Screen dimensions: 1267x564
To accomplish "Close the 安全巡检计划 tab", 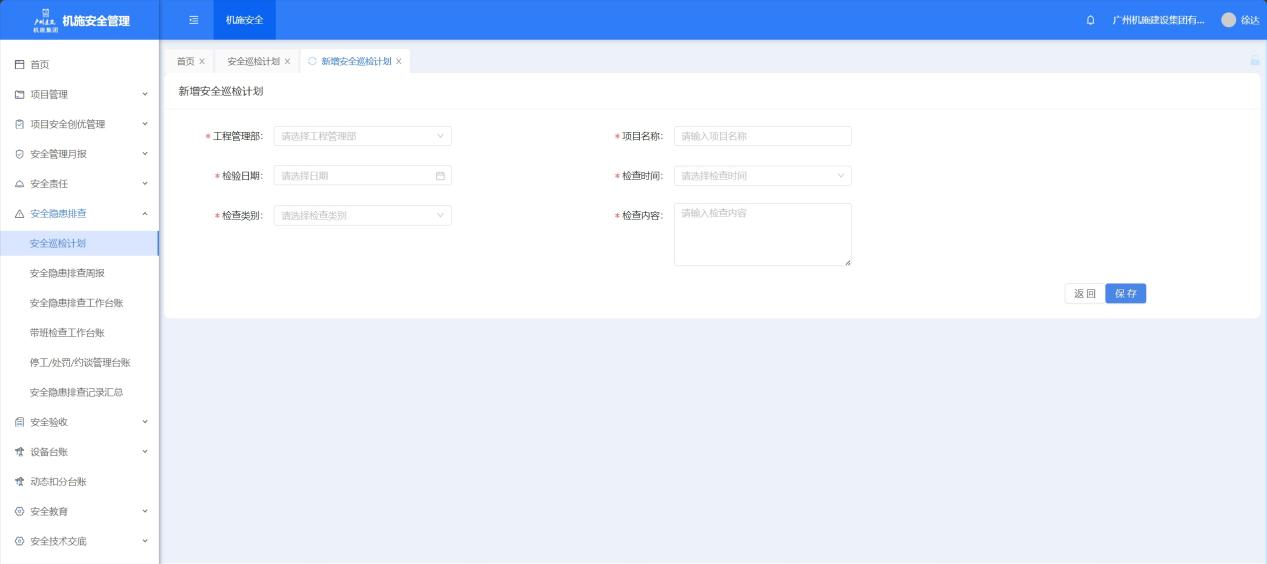I will tap(288, 61).
